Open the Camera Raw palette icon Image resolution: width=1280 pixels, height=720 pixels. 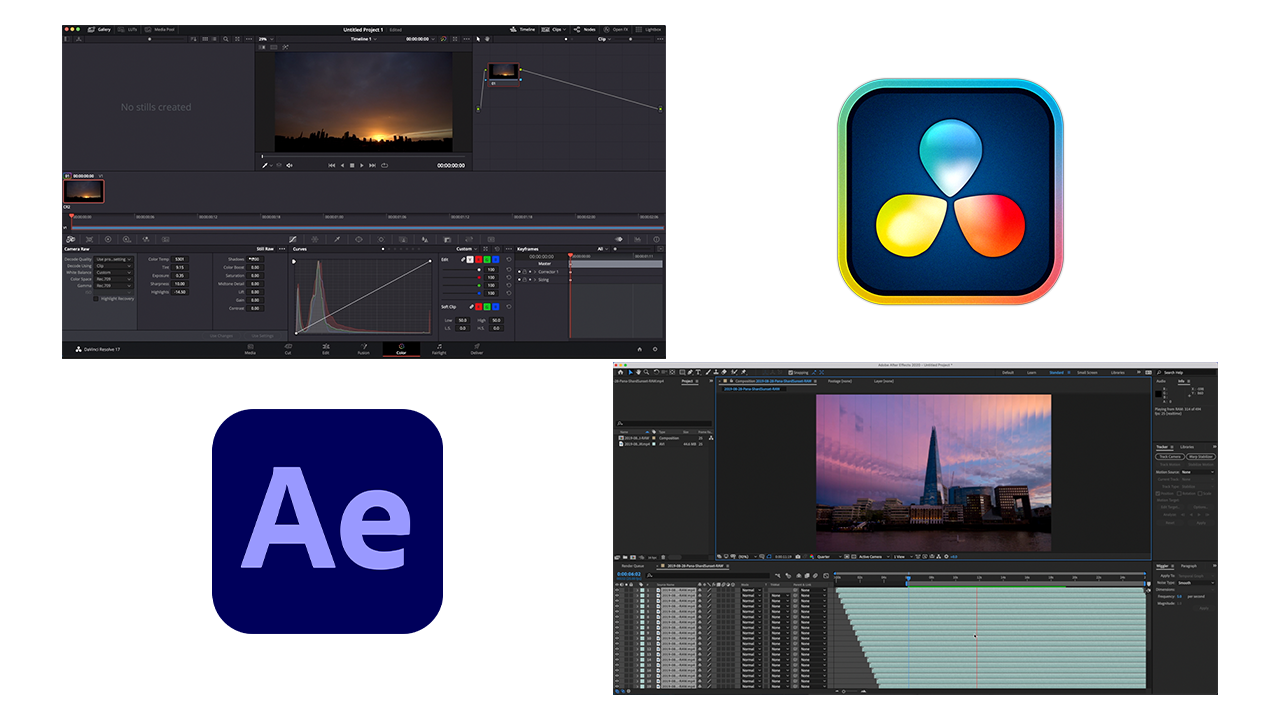[x=71, y=240]
